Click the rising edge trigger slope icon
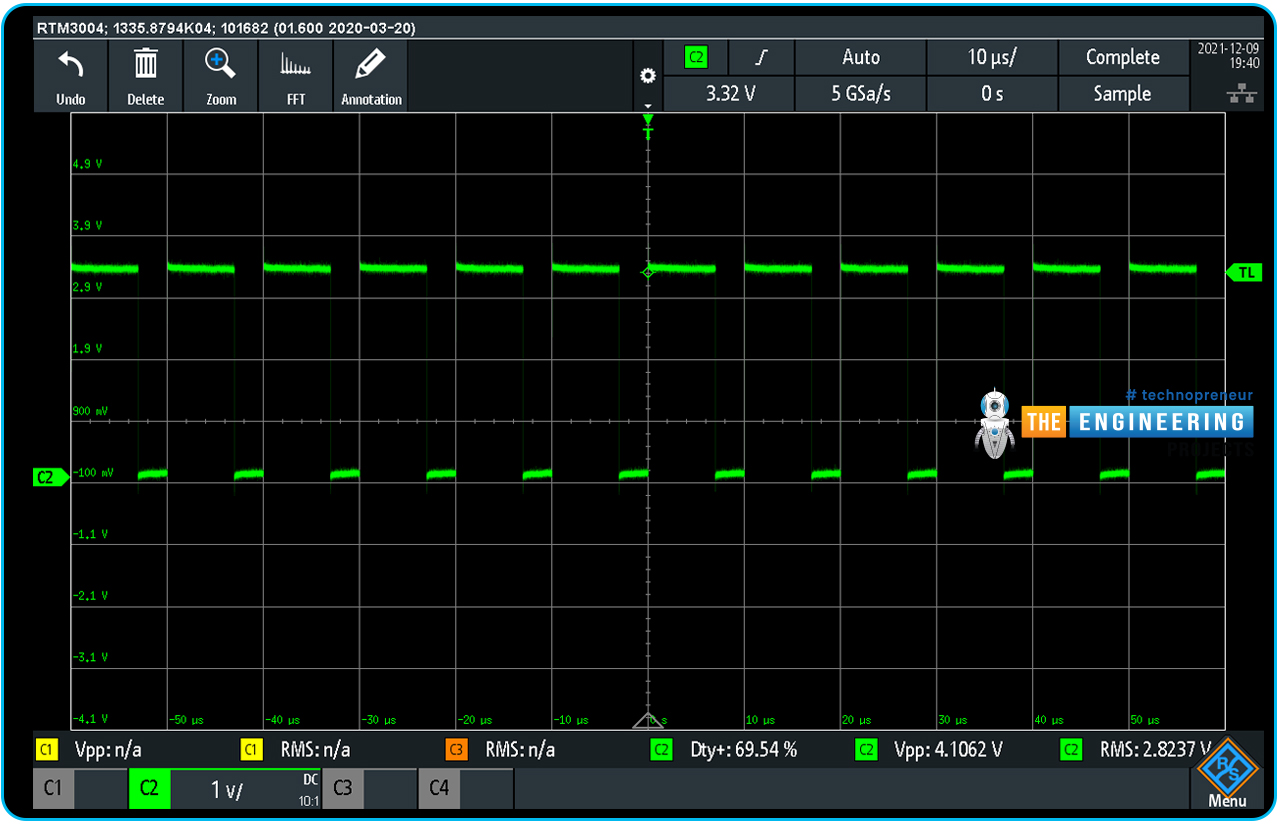 click(x=761, y=58)
